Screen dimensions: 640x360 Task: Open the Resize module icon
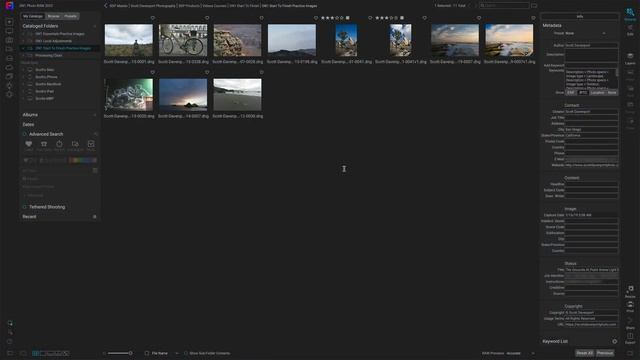click(630, 291)
